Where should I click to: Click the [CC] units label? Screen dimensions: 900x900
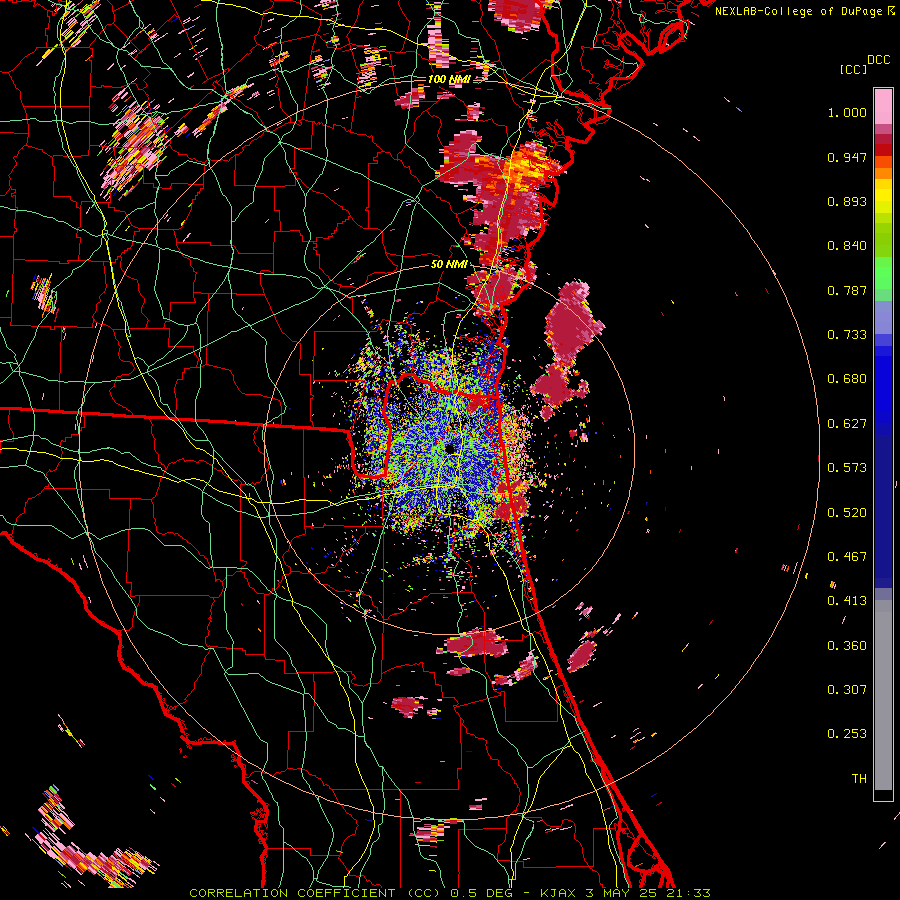(x=852, y=69)
